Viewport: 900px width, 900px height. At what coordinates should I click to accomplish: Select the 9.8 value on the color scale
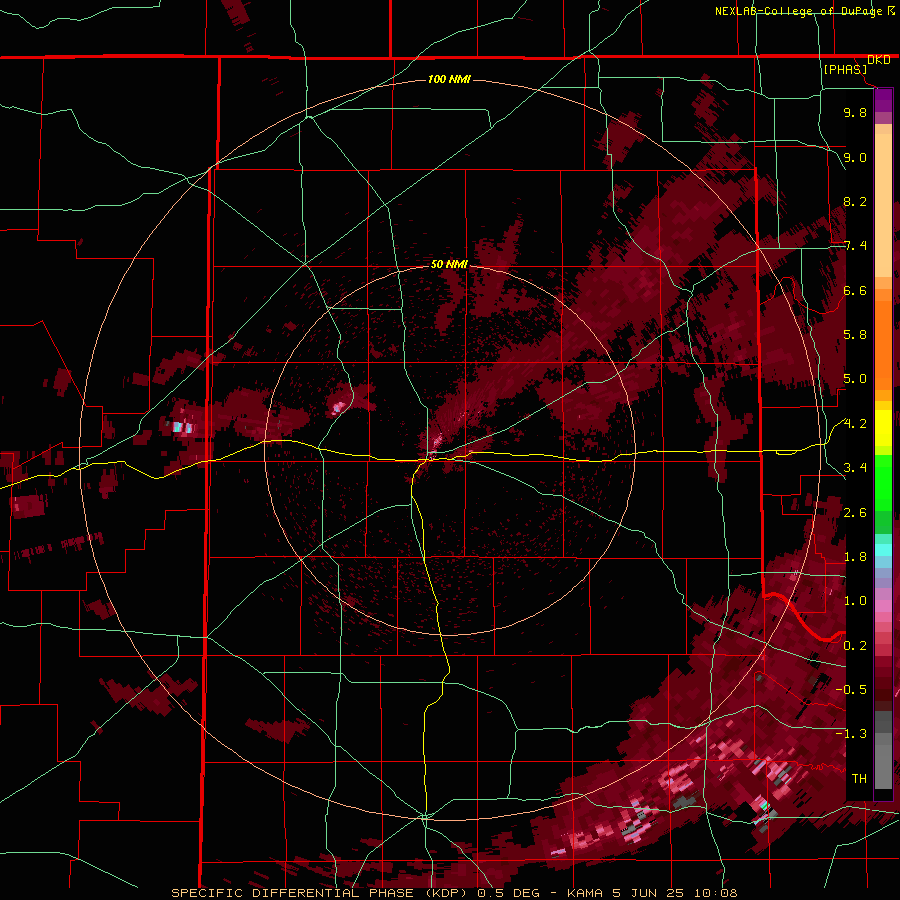[855, 112]
